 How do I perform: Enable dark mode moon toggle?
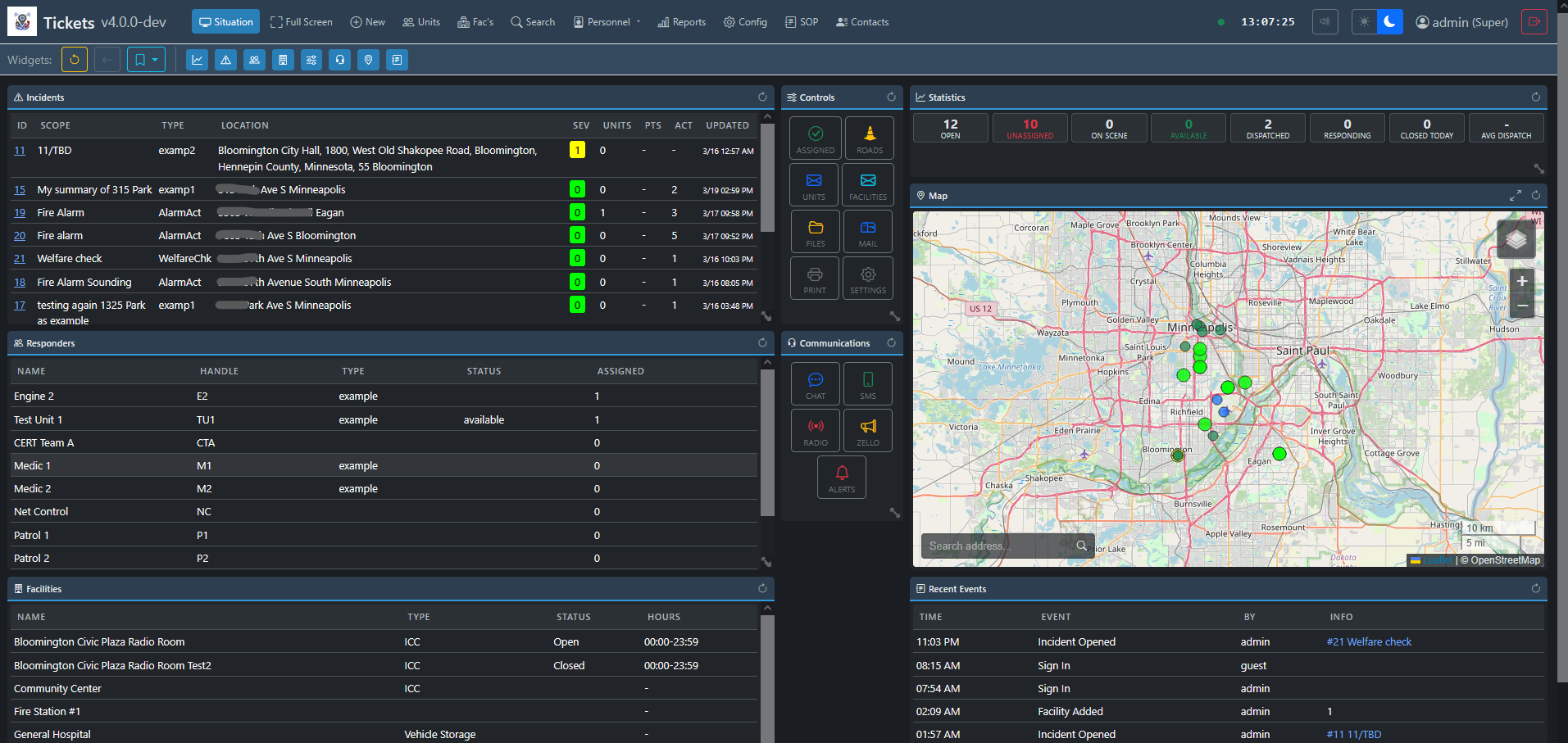1389,22
